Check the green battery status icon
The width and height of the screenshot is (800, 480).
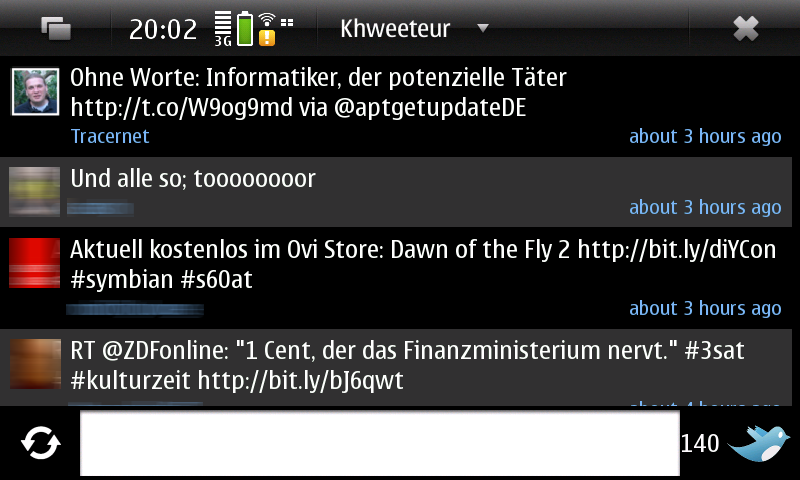point(245,28)
